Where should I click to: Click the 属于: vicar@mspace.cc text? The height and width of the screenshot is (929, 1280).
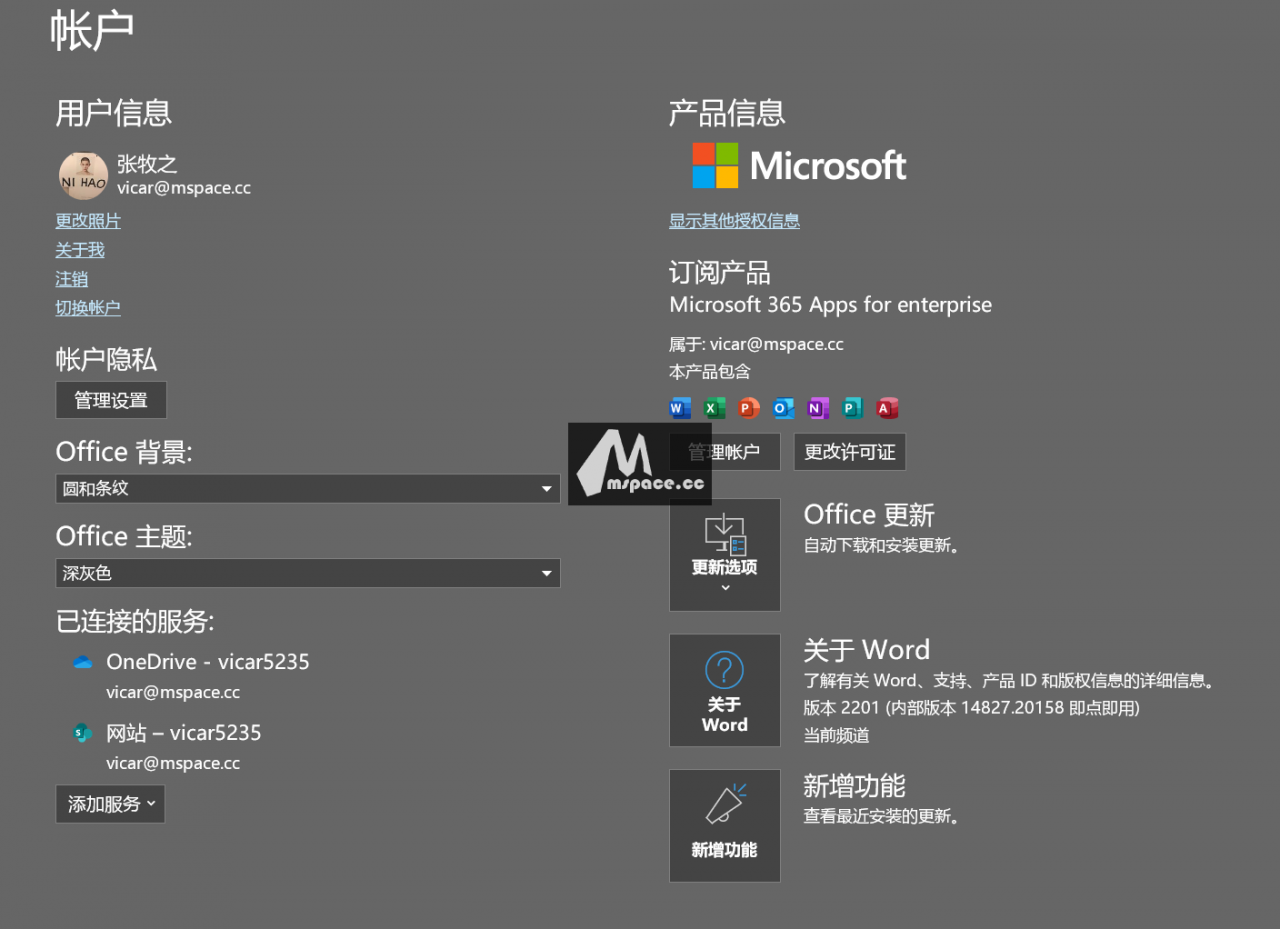(x=756, y=344)
